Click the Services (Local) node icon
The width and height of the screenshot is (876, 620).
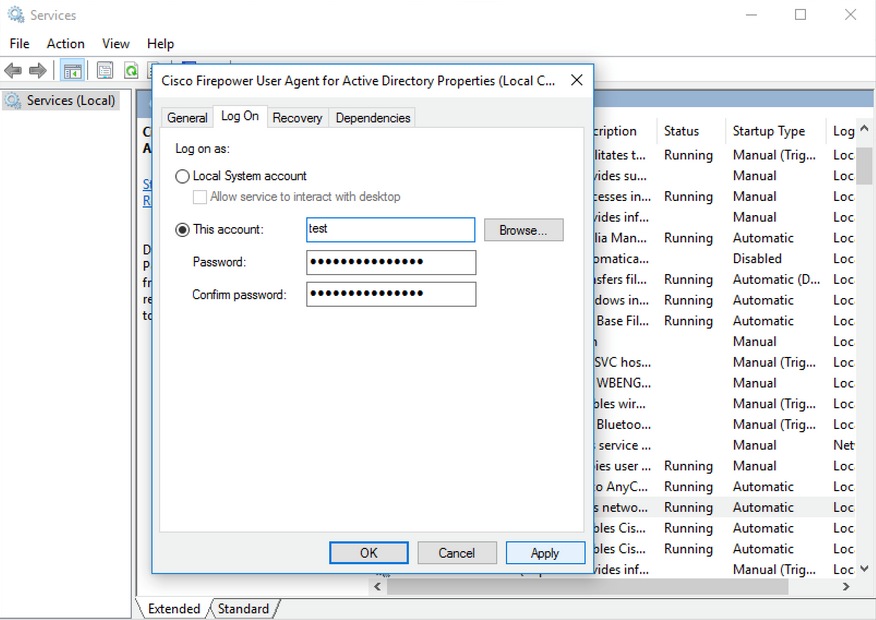pos(13,100)
